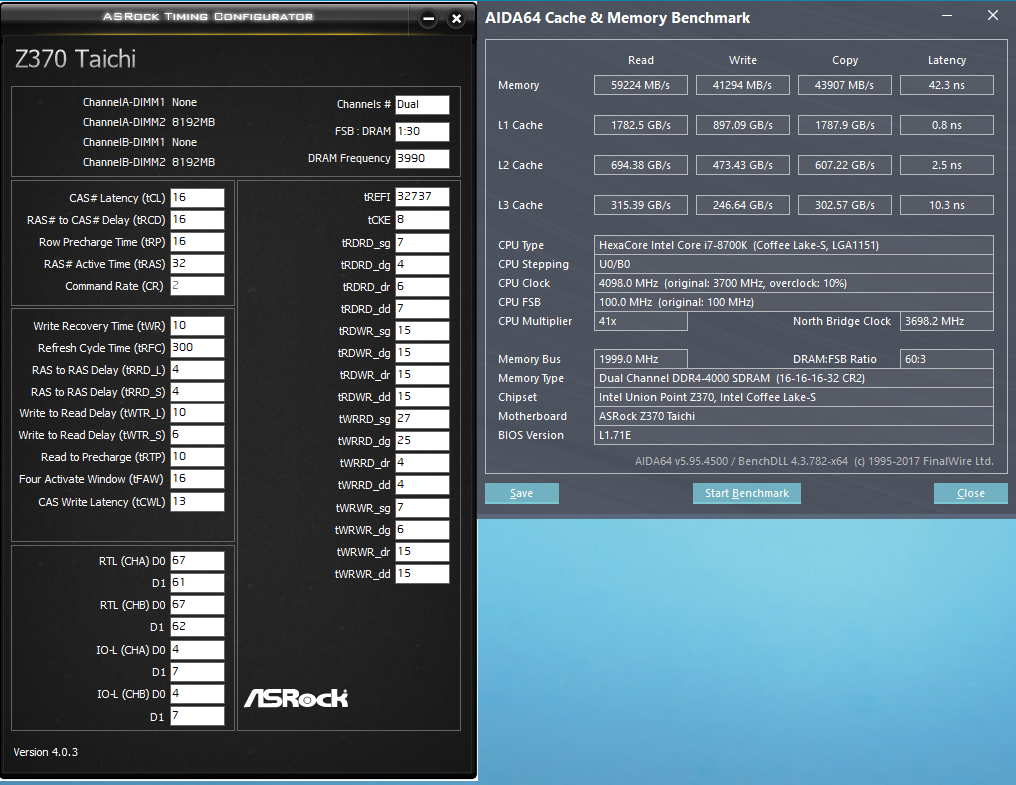Select the Write Recovery Time (tWR) field

tap(197, 326)
